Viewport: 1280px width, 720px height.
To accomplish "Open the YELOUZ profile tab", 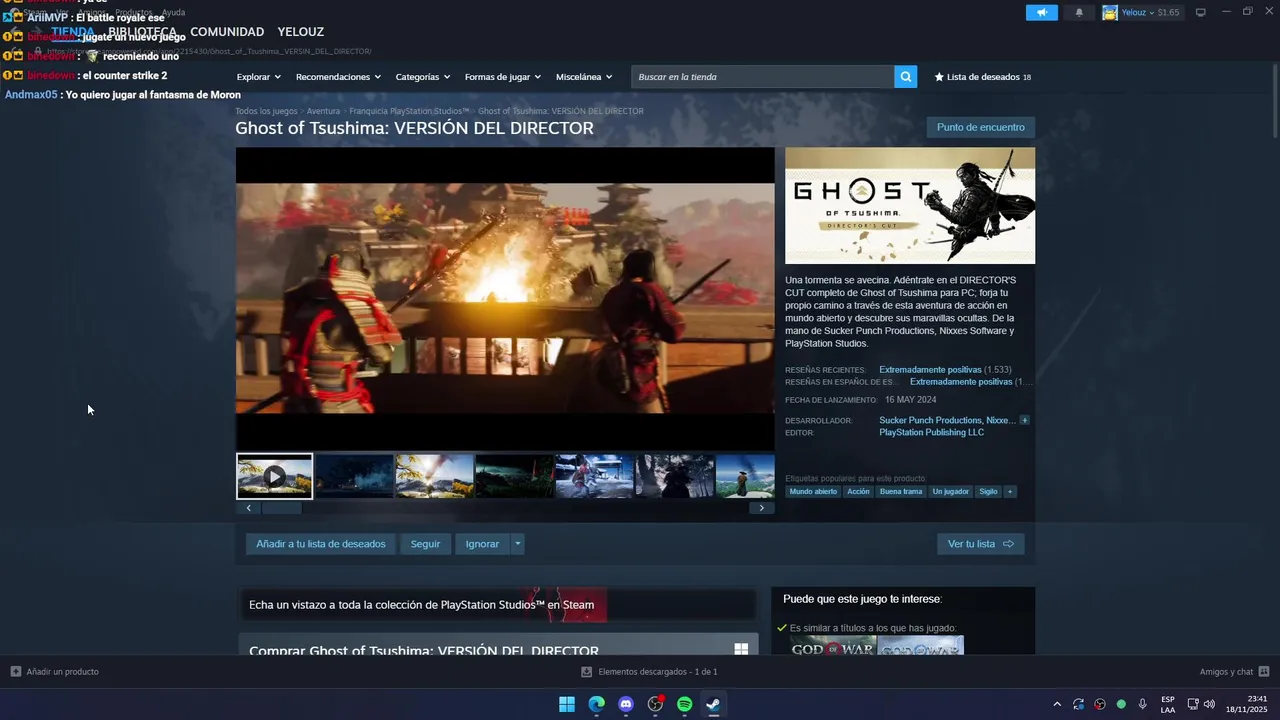I will [x=301, y=32].
